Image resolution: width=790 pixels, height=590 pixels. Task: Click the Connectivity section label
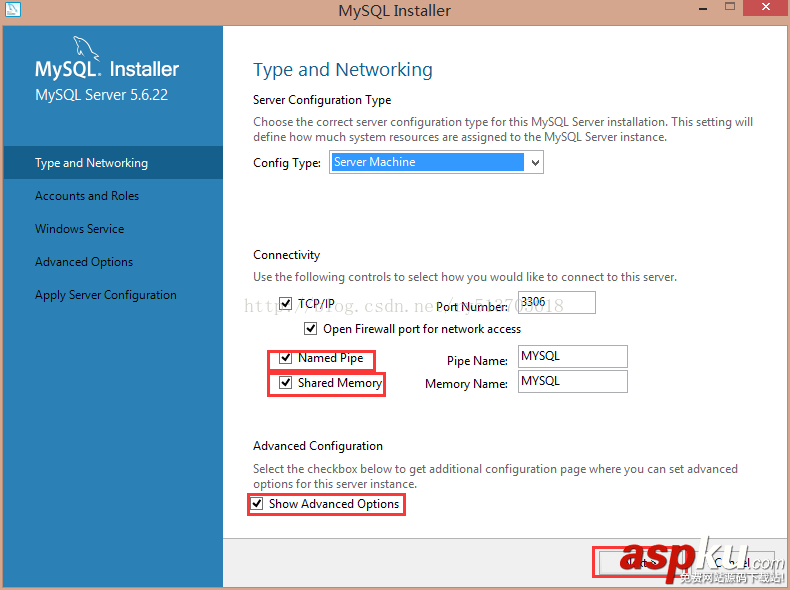286,255
